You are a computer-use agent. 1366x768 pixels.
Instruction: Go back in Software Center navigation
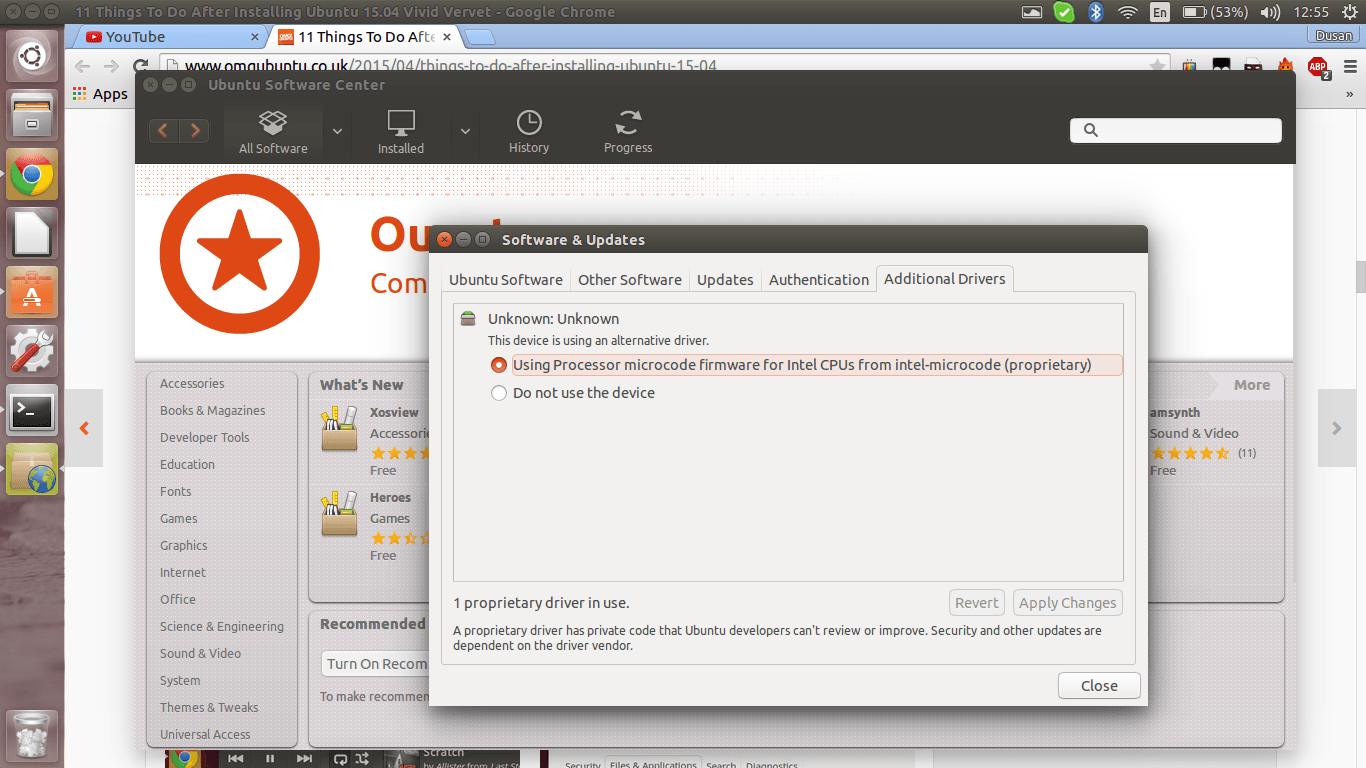tap(164, 130)
